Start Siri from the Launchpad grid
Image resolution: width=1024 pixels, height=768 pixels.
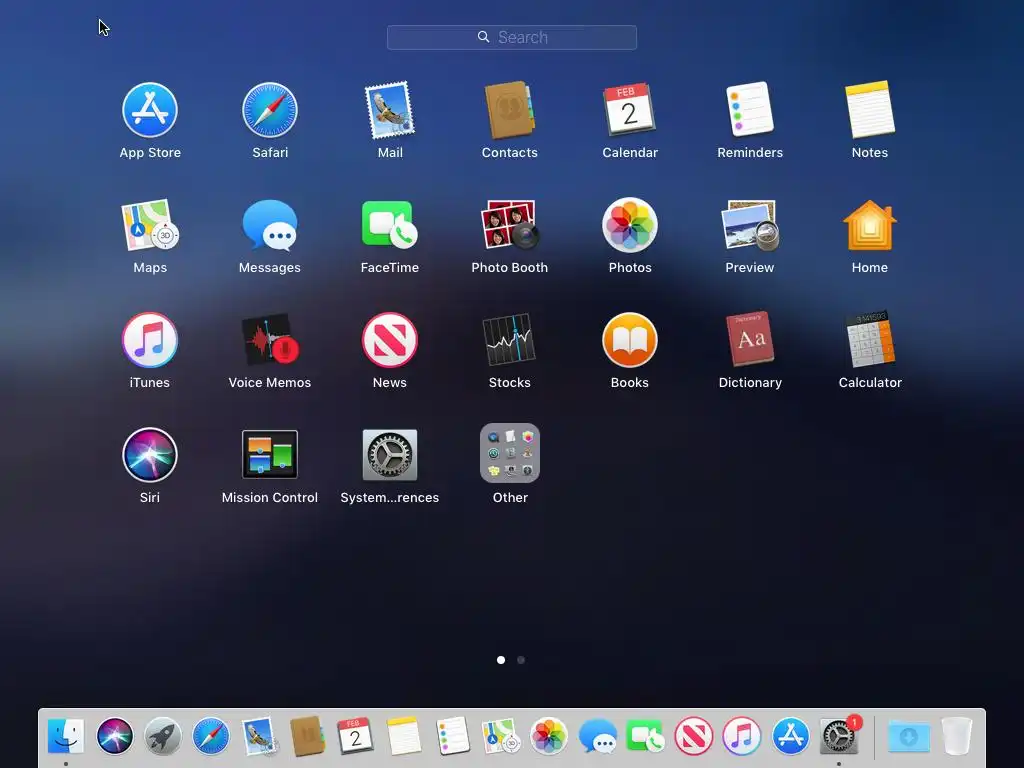[150, 455]
